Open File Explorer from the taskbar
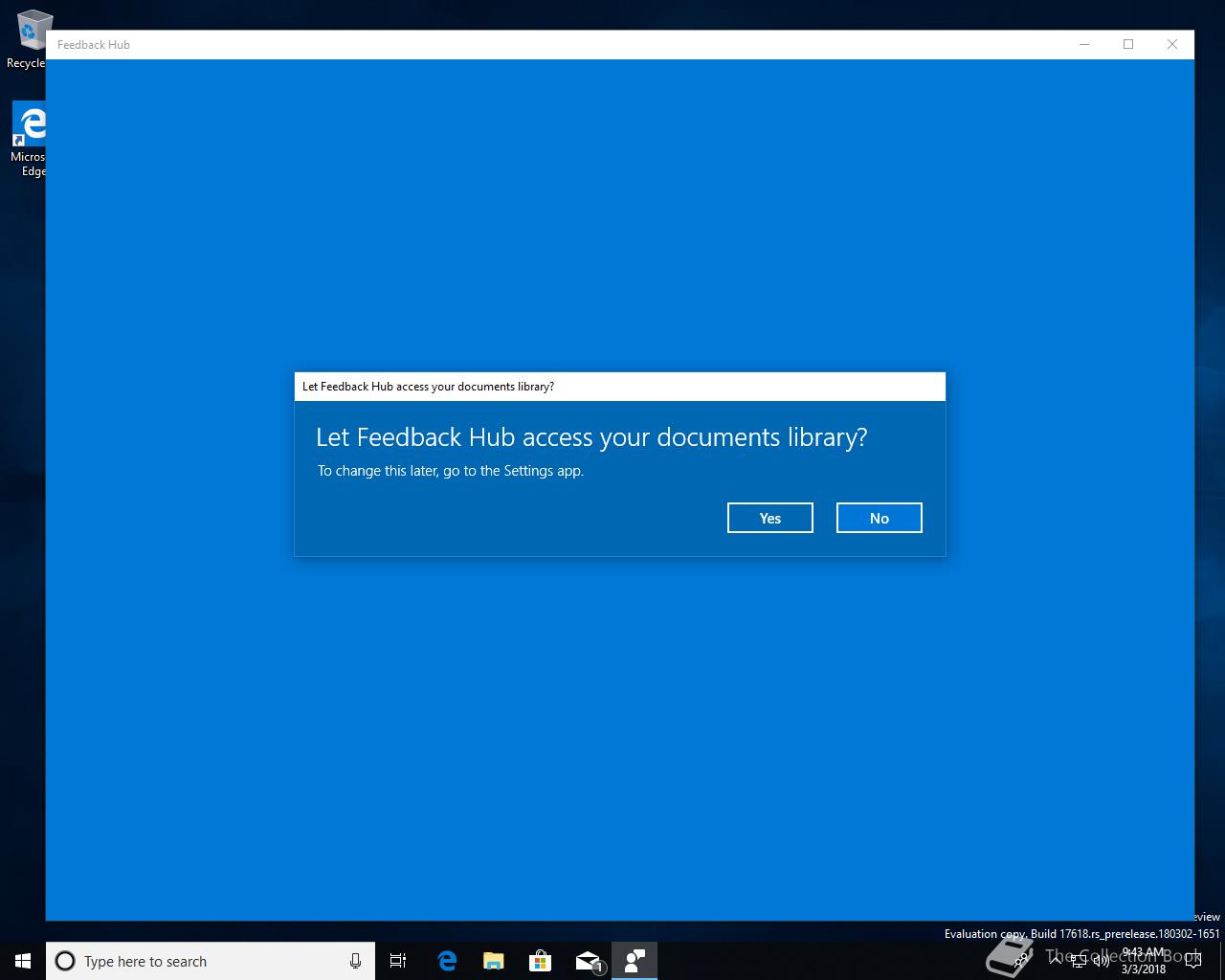The width and height of the screenshot is (1225, 980). click(x=494, y=961)
